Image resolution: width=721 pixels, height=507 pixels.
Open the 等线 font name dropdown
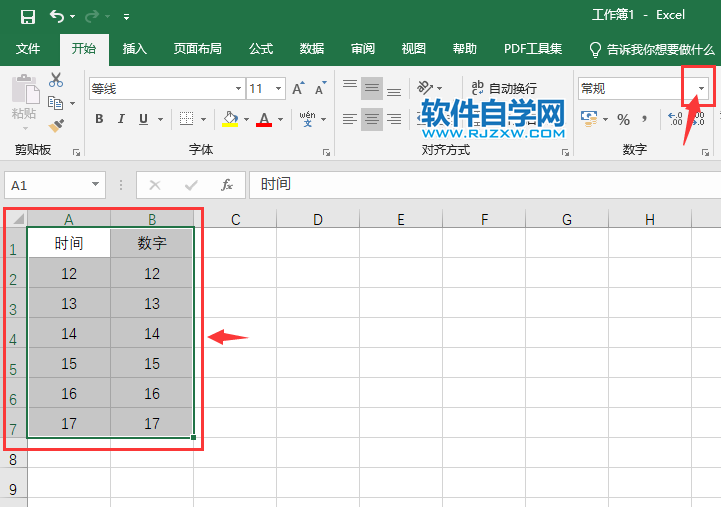238,88
